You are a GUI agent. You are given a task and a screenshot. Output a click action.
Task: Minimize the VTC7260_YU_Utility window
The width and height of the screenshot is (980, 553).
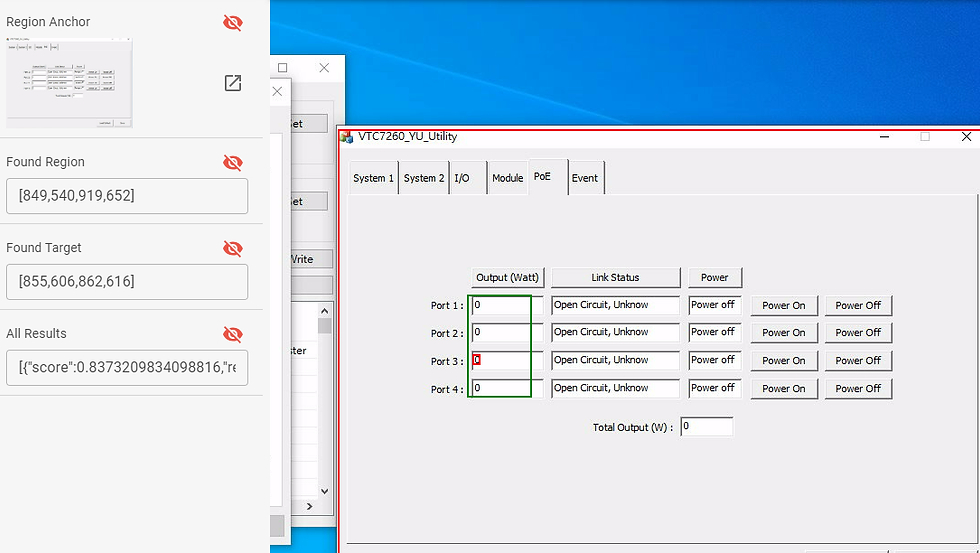[884, 137]
